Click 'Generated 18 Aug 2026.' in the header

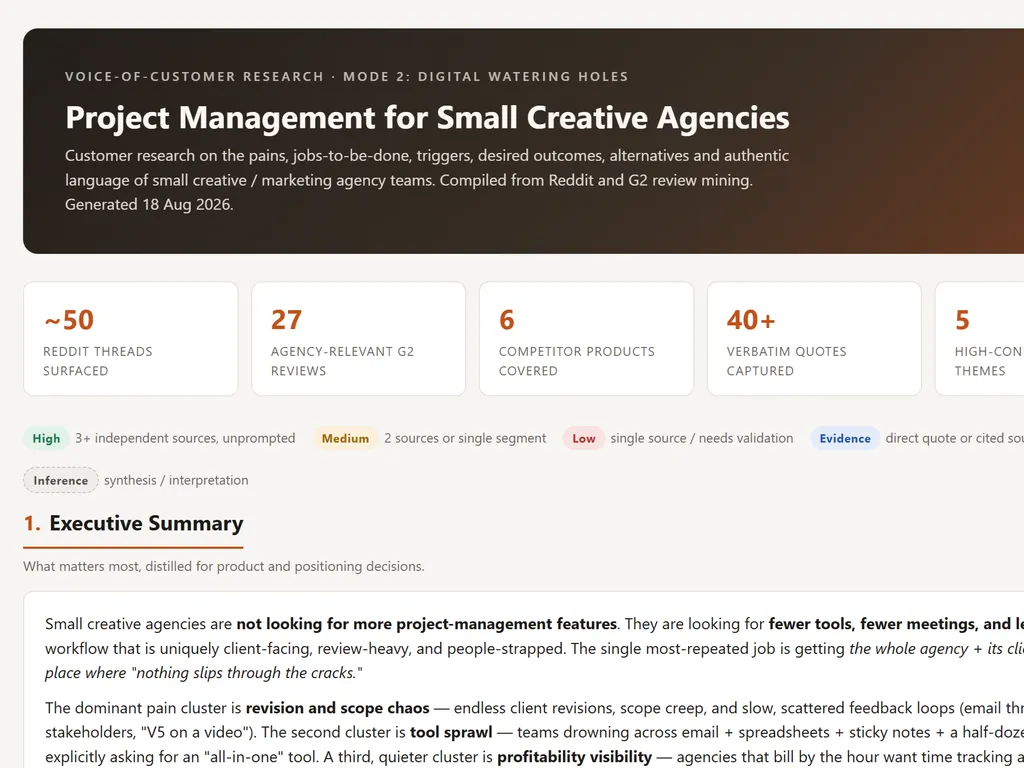[x=149, y=204]
